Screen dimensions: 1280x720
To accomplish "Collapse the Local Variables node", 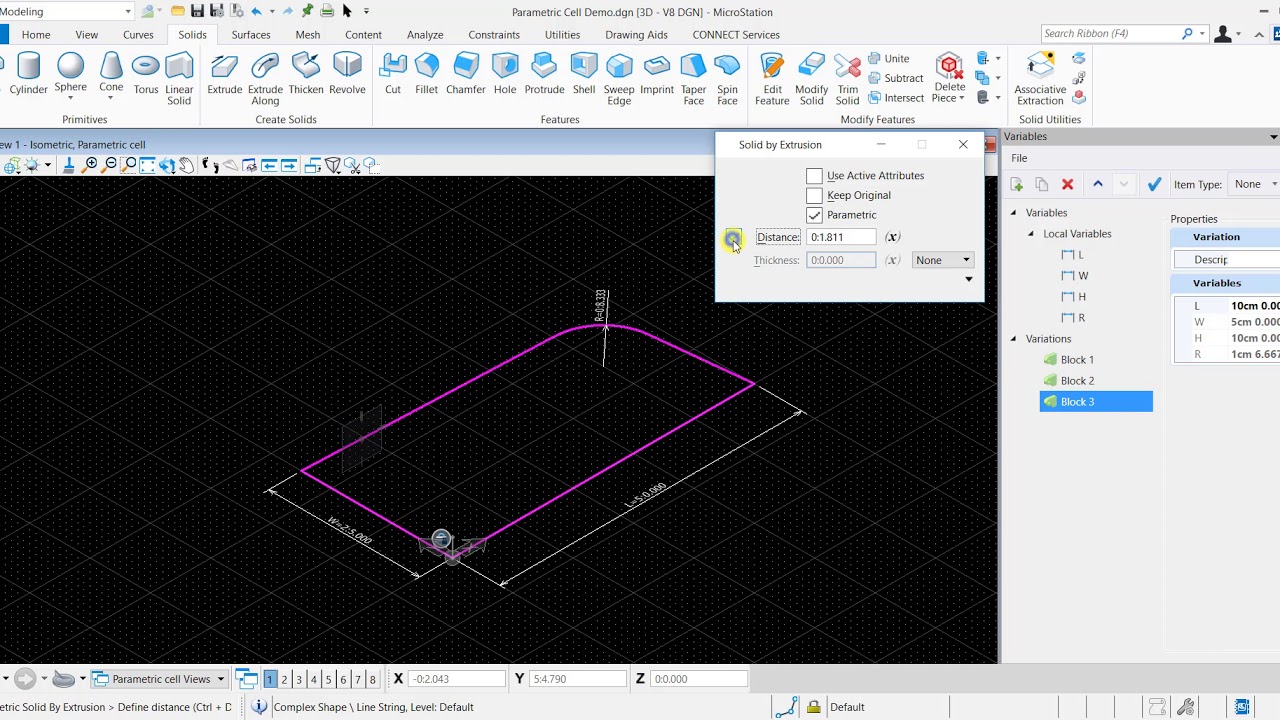I will pos(1031,234).
